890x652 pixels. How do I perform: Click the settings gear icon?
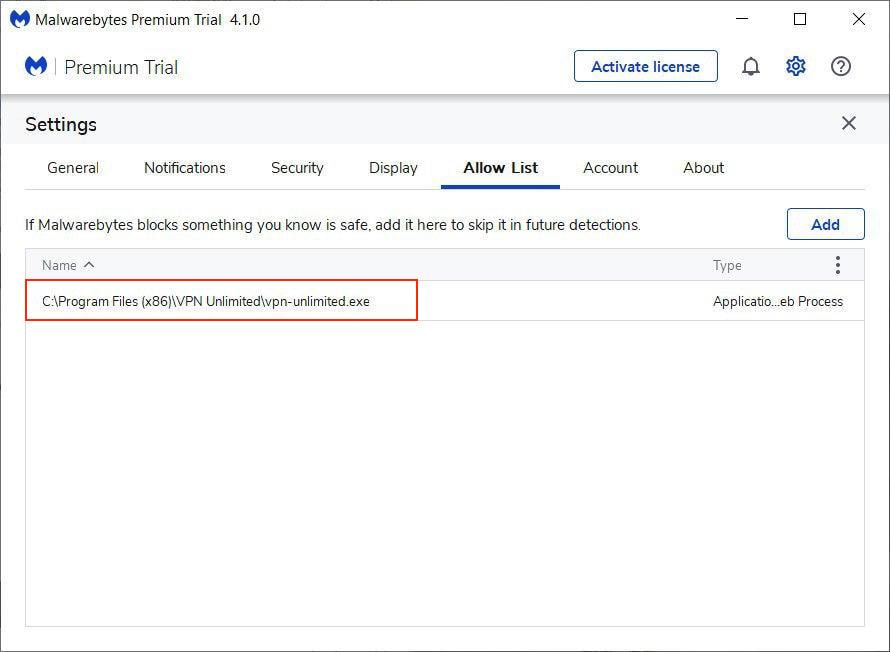tap(796, 67)
